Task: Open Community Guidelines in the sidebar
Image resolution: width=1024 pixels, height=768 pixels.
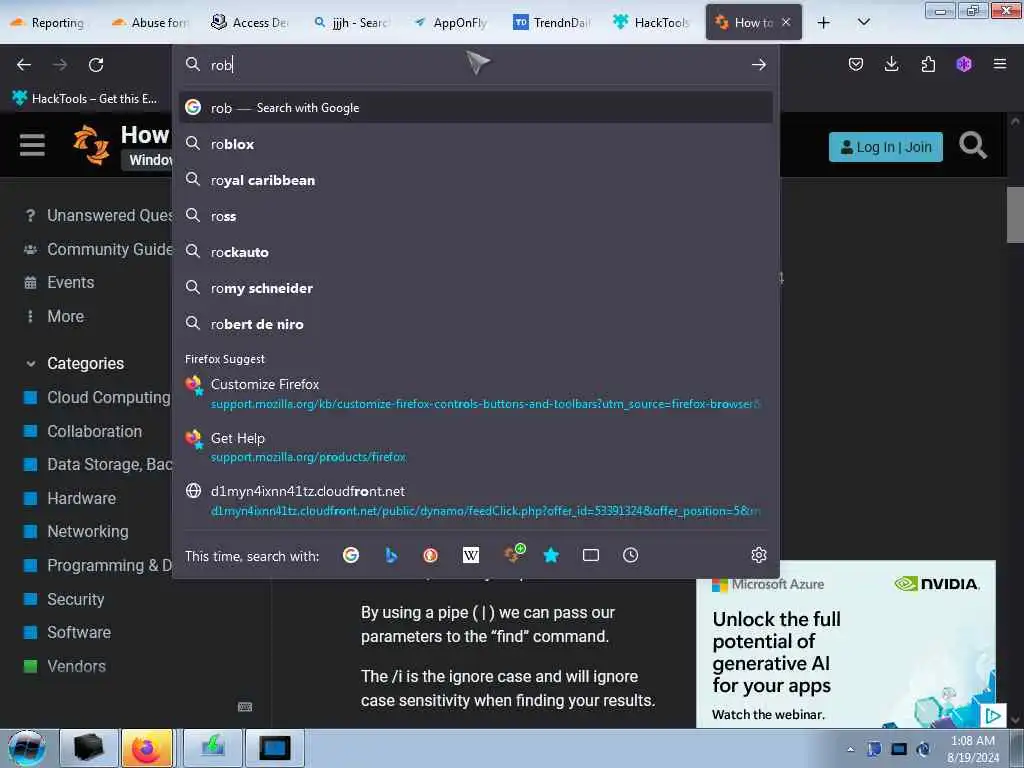Action: pos(98,249)
